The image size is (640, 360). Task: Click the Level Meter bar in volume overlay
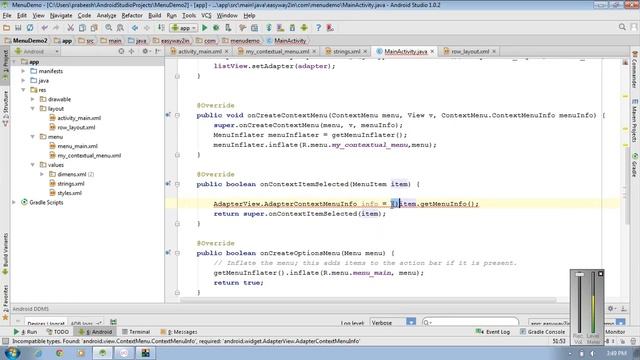pos(593,303)
